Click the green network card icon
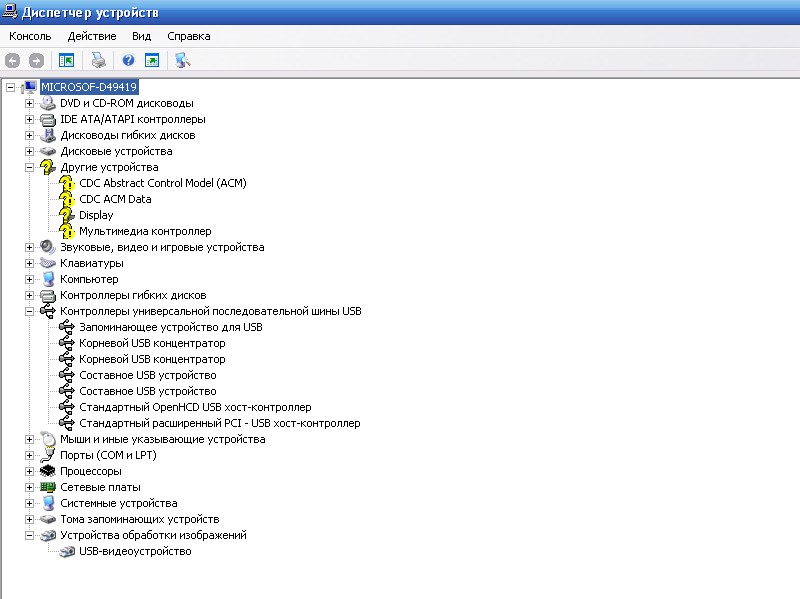Screen dimensions: 800x599 coord(48,487)
